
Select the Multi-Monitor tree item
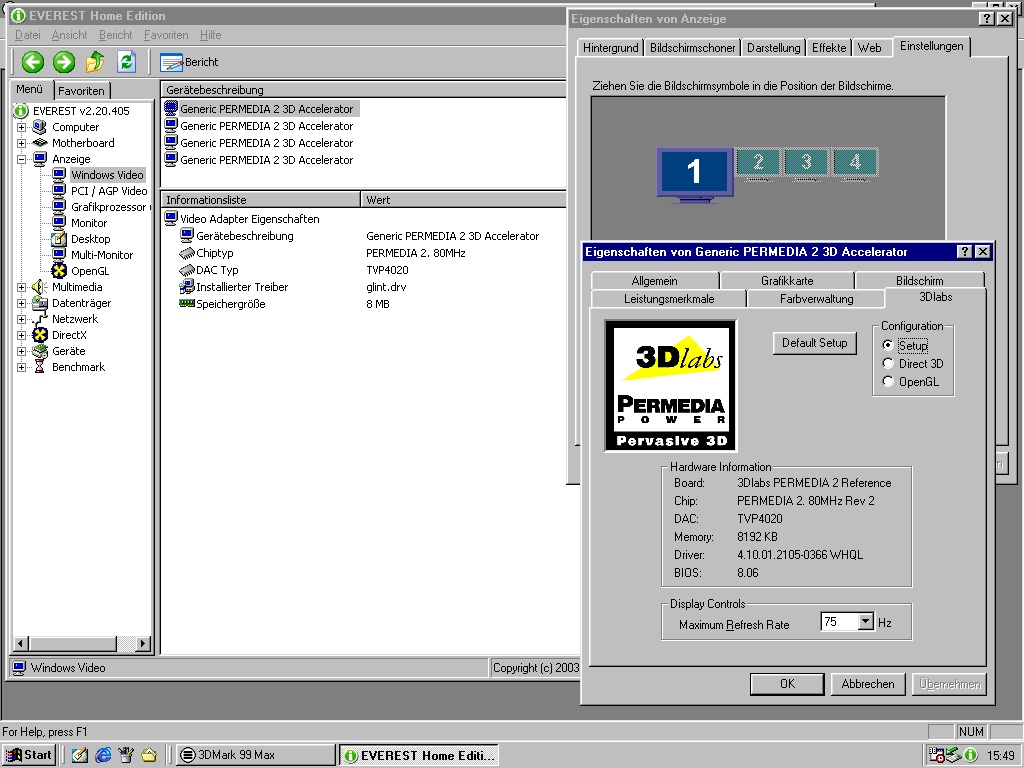tap(102, 255)
